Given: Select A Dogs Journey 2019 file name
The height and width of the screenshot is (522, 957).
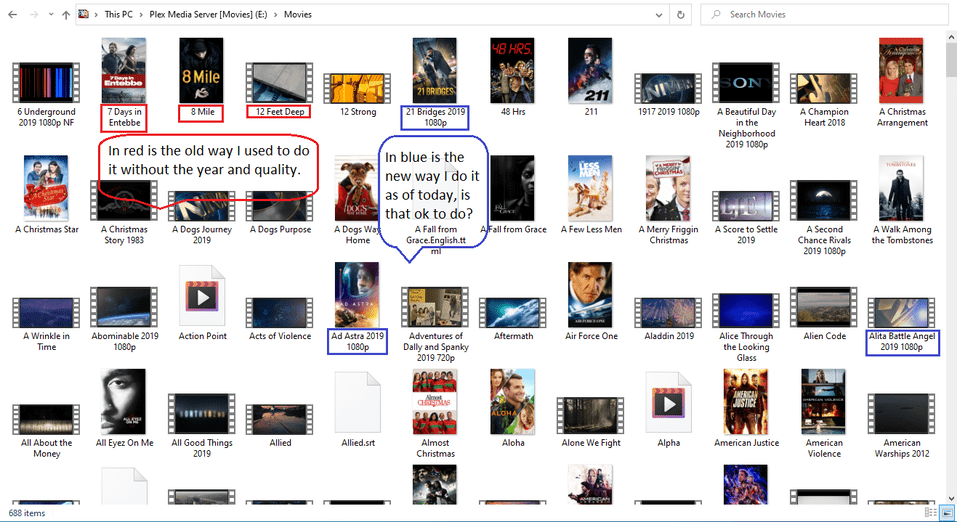Looking at the screenshot, I should pyautogui.click(x=201, y=234).
